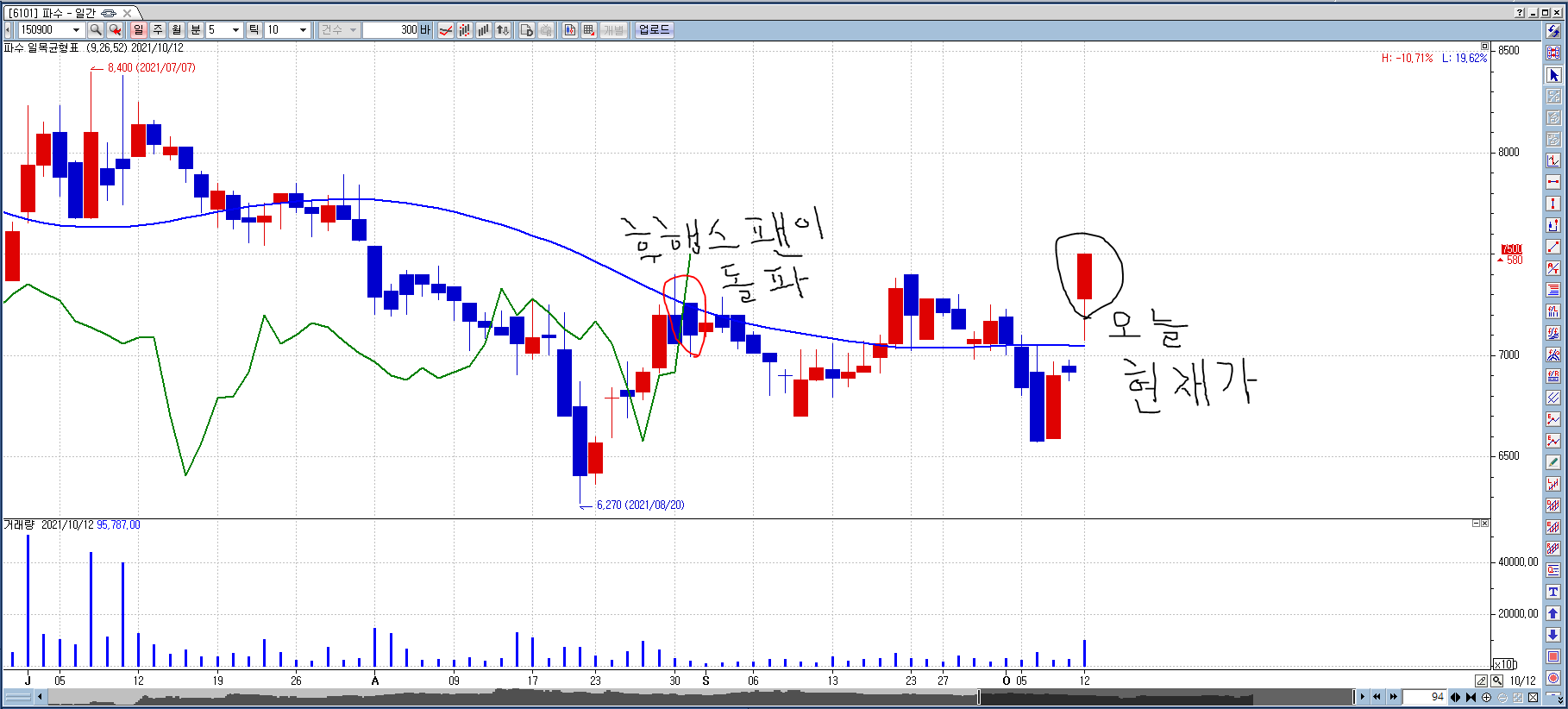Select the horizontal line drawing tool
The height and width of the screenshot is (709, 1568).
click(1553, 182)
